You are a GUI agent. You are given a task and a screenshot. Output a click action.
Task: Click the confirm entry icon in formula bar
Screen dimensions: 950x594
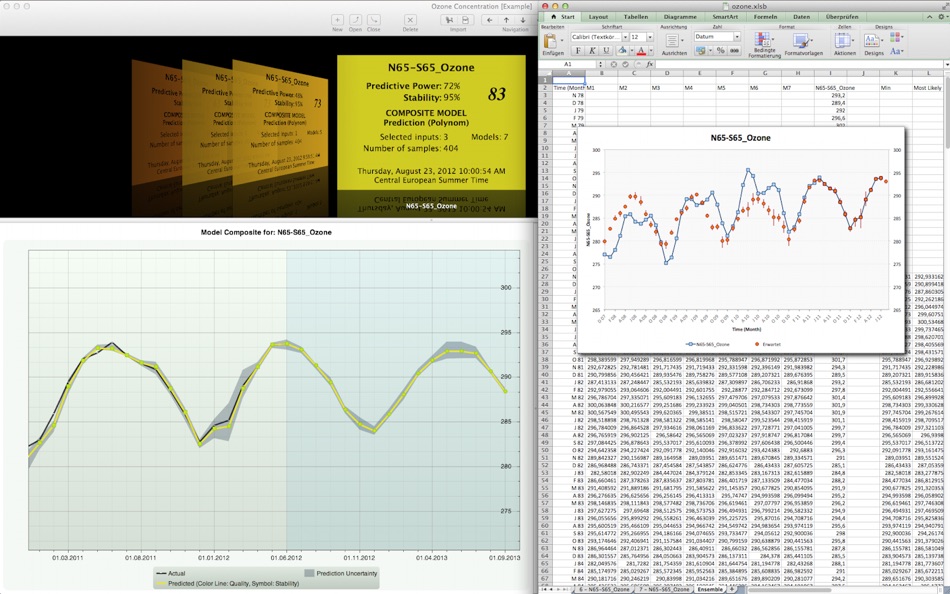click(x=625, y=64)
